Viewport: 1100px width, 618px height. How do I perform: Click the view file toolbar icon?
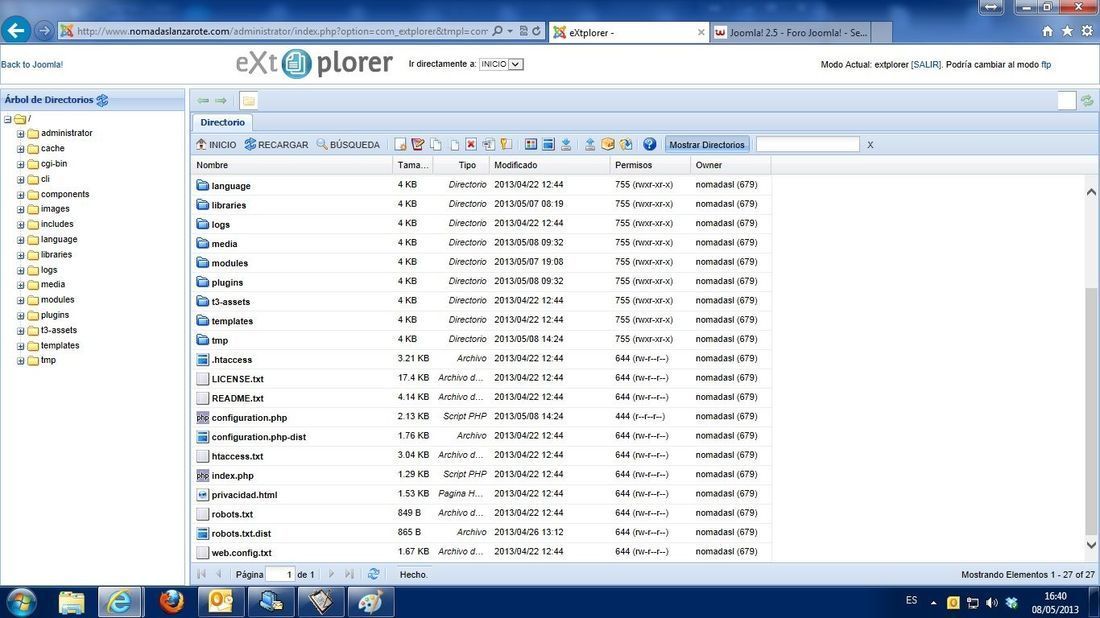[531, 145]
